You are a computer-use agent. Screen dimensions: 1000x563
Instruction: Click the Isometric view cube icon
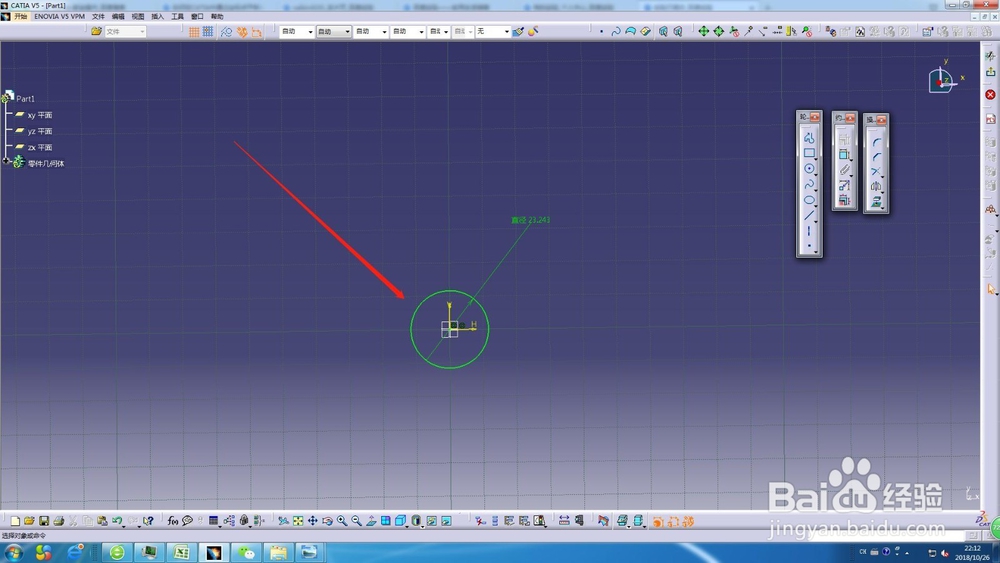(401, 521)
